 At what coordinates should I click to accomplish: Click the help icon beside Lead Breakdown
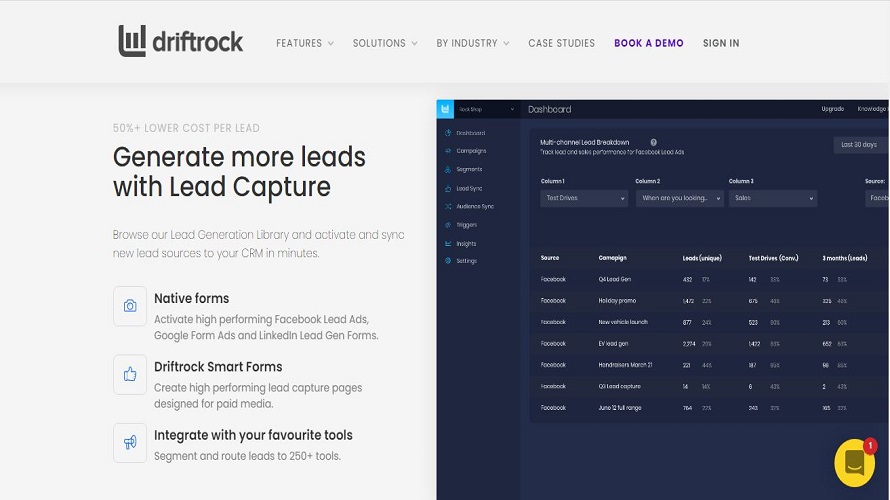pos(653,142)
